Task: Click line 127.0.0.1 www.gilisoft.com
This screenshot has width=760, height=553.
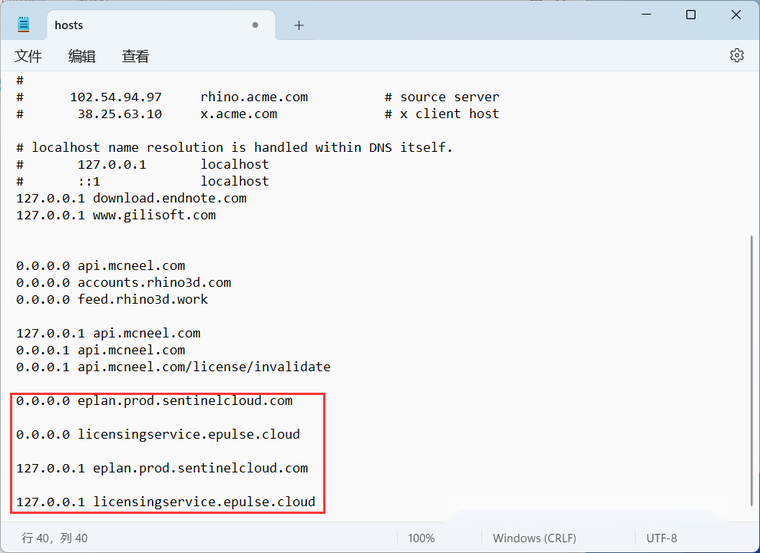Action: pyautogui.click(x=116, y=215)
